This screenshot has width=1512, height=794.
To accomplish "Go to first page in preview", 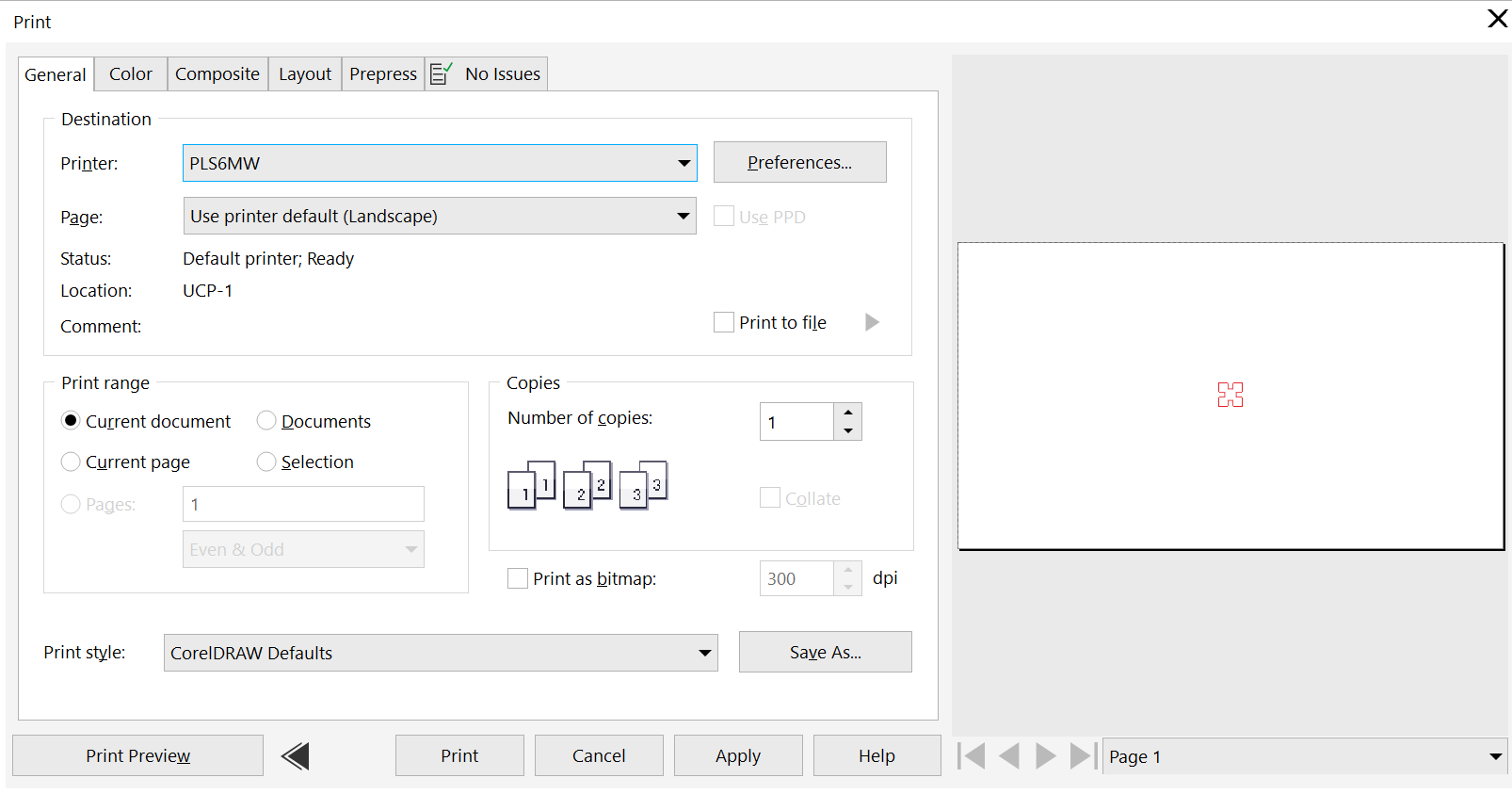I will (972, 756).
